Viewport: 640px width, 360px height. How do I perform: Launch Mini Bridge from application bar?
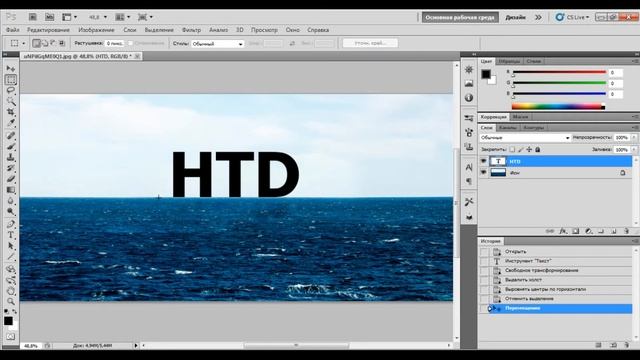coord(49,17)
